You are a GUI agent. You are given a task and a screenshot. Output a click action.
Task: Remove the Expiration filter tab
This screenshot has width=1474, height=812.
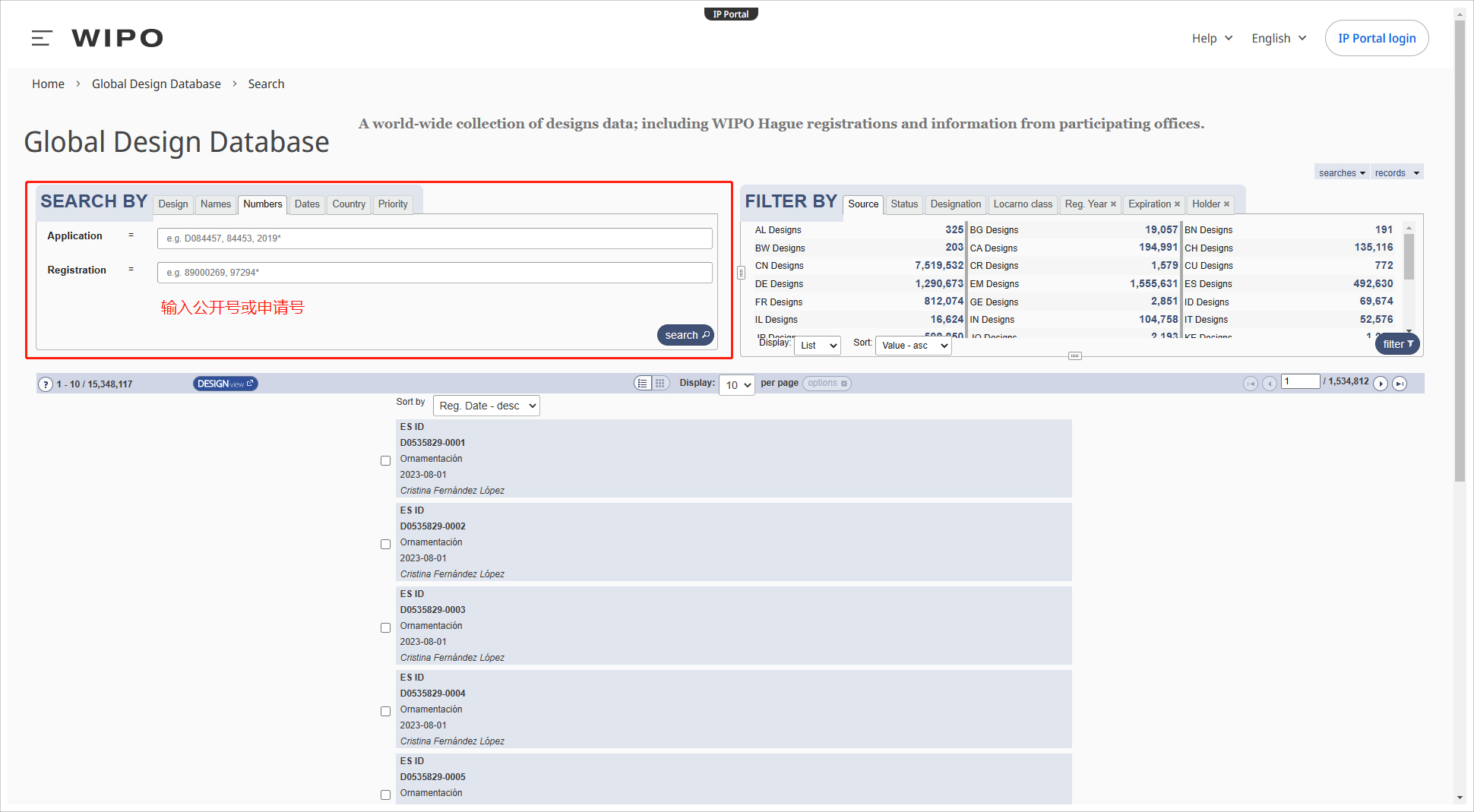coord(1177,204)
